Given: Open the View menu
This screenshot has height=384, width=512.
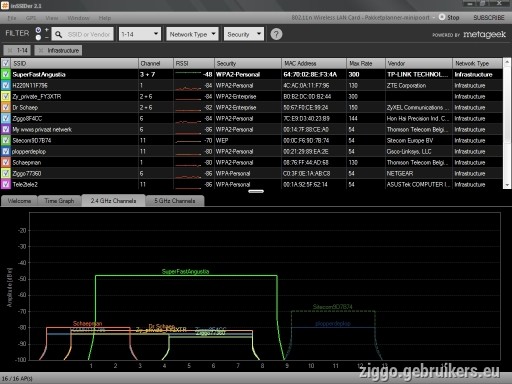Looking at the screenshot, I should click(52, 18).
